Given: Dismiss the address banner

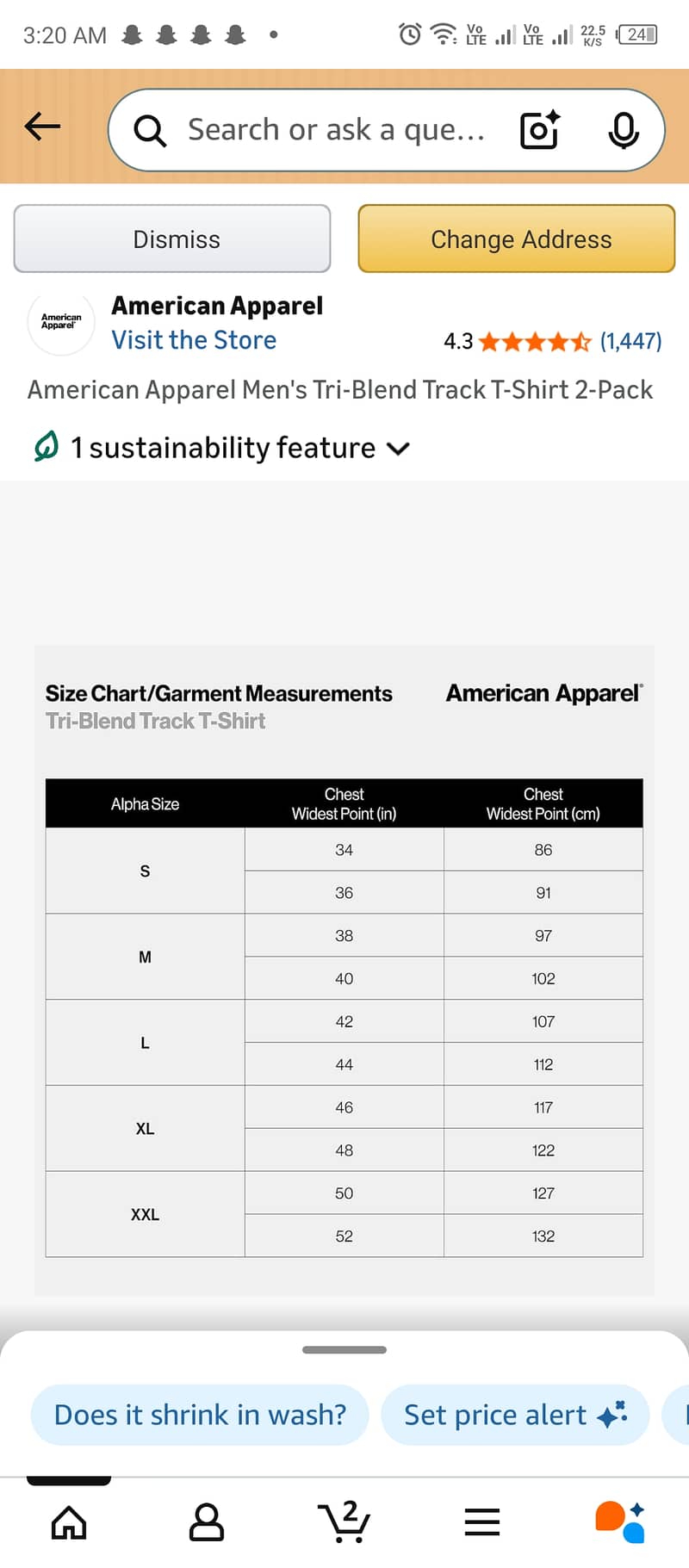Looking at the screenshot, I should point(172,239).
